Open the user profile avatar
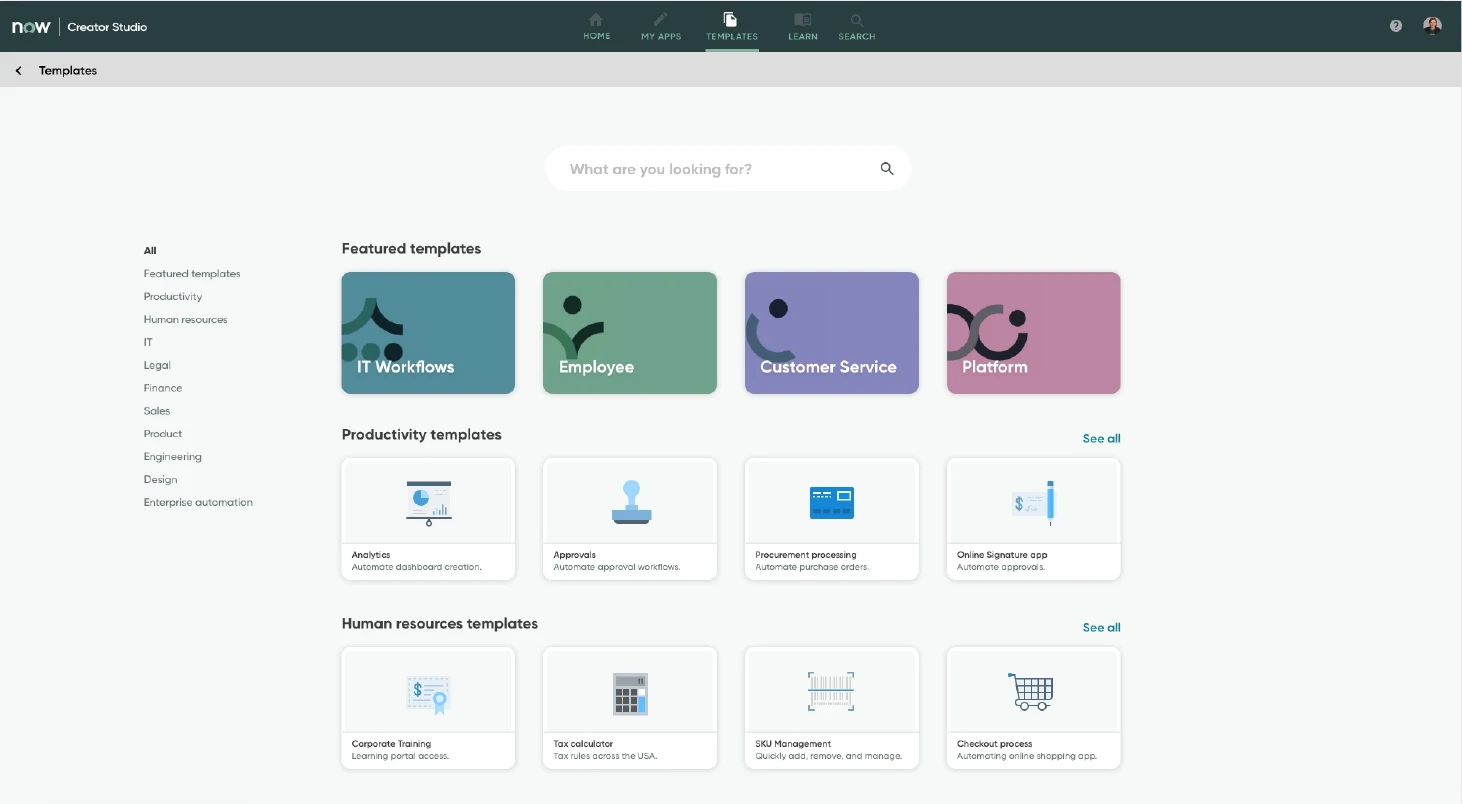Image resolution: width=1462 pixels, height=804 pixels. click(1433, 26)
